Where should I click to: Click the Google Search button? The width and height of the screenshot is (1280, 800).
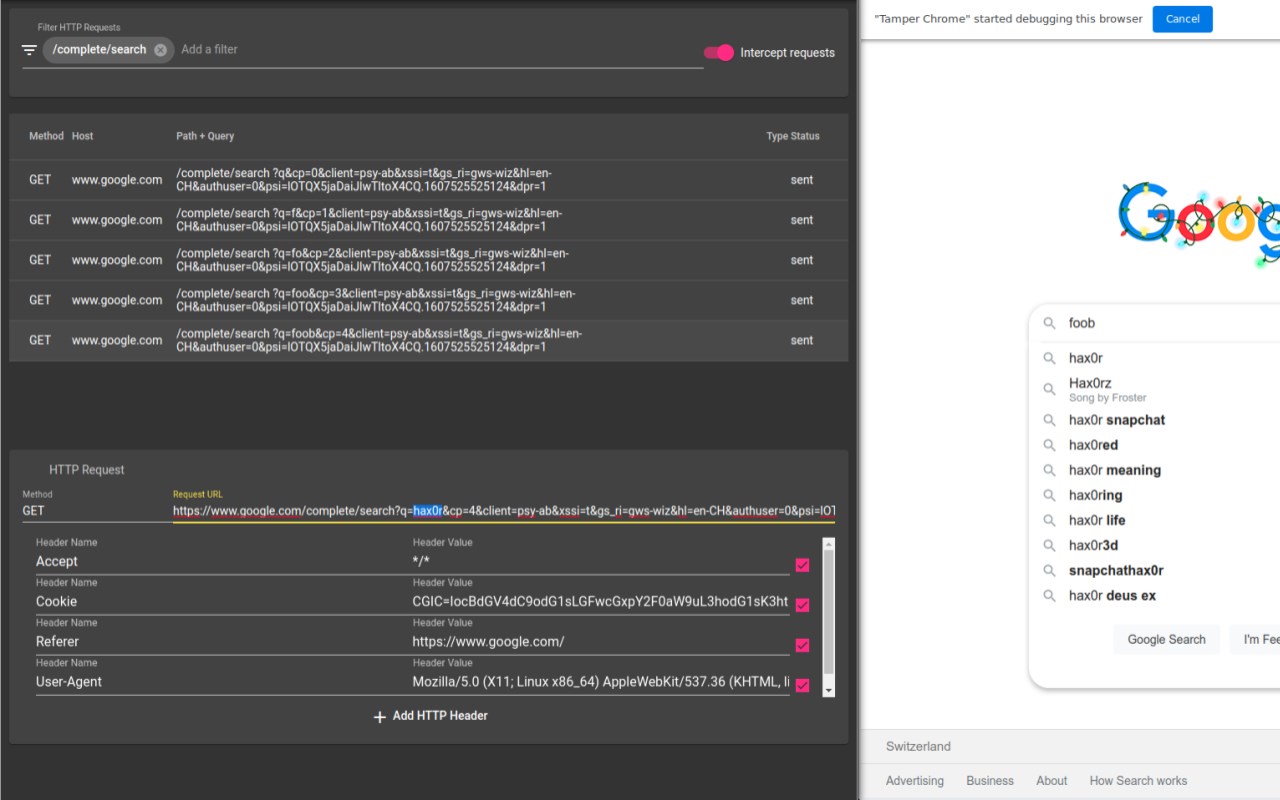pyautogui.click(x=1166, y=640)
